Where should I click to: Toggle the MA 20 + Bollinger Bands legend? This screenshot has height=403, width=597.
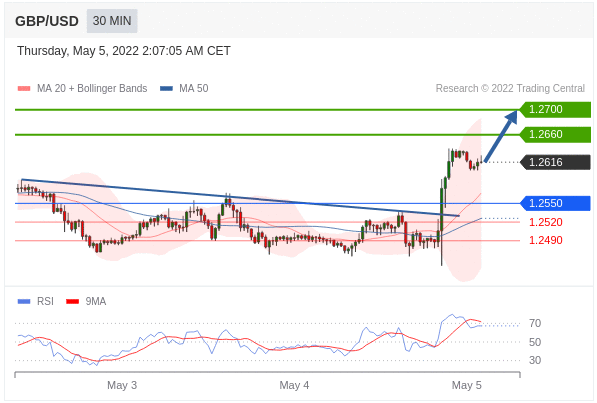(82, 88)
